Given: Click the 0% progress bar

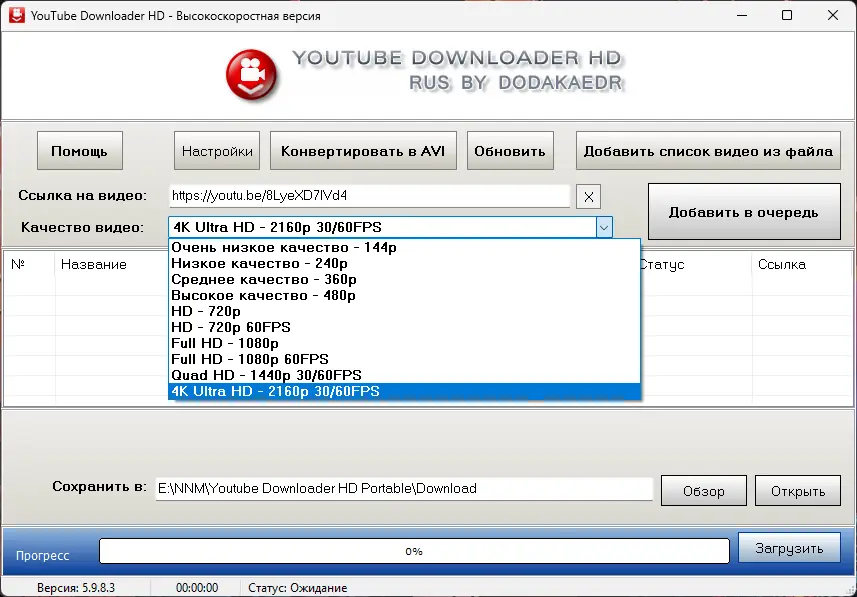Looking at the screenshot, I should [x=413, y=550].
